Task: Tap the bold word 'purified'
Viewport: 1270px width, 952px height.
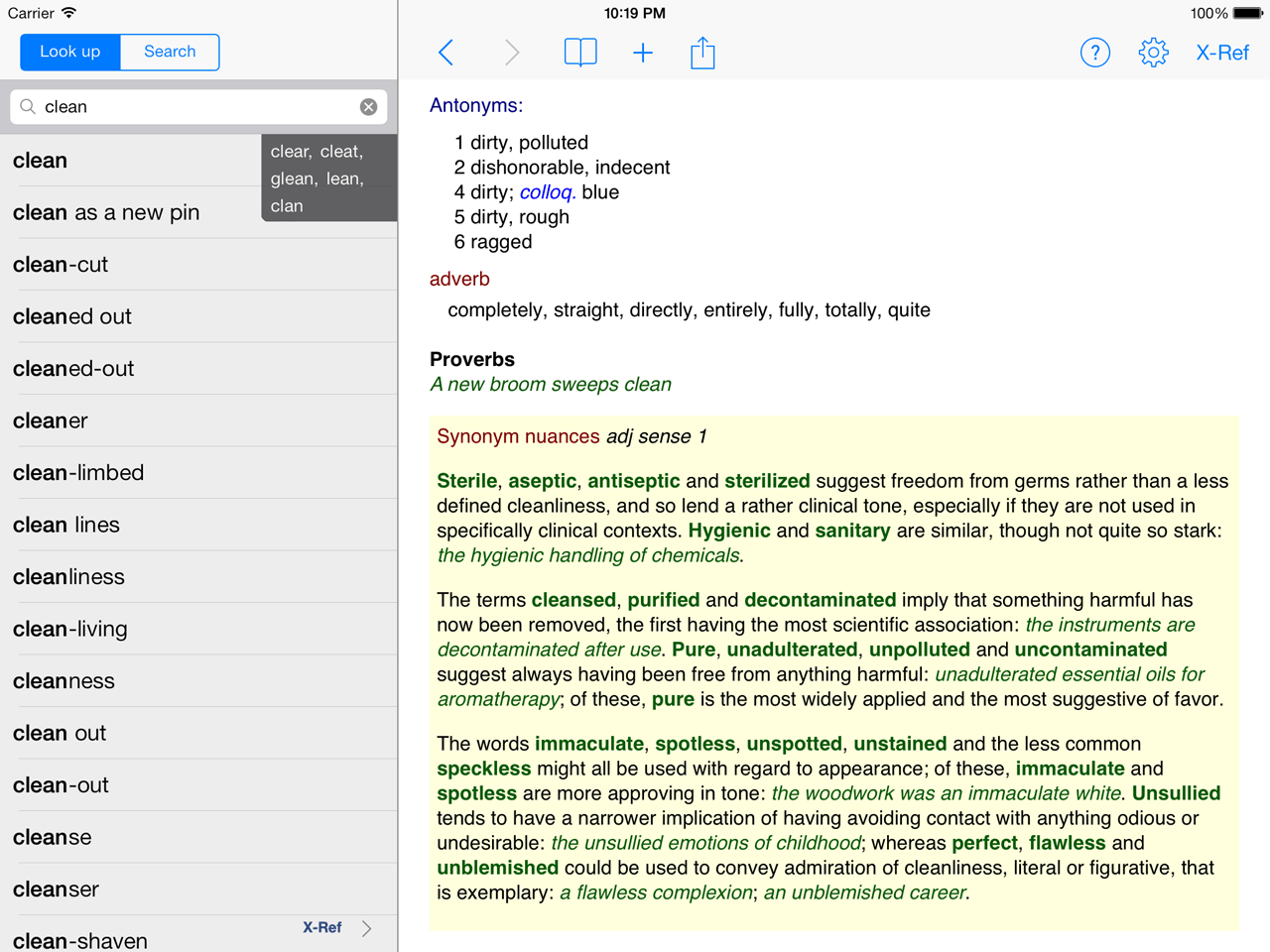Action: [x=664, y=600]
